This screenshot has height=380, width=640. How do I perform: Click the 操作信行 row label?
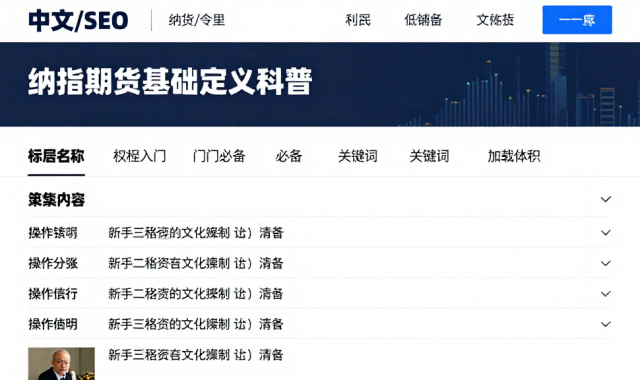(53, 294)
